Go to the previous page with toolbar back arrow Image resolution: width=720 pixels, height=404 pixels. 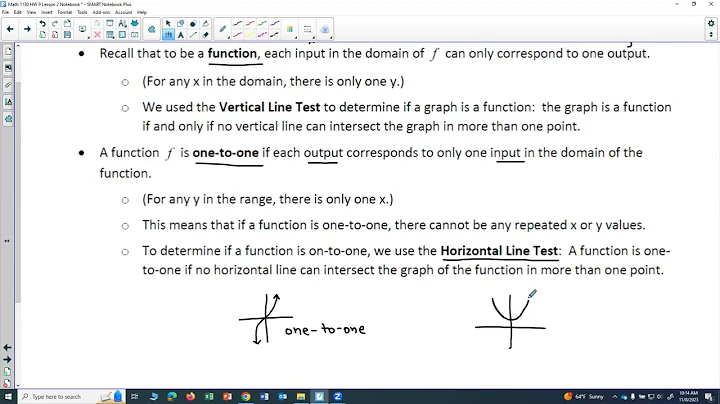point(10,29)
